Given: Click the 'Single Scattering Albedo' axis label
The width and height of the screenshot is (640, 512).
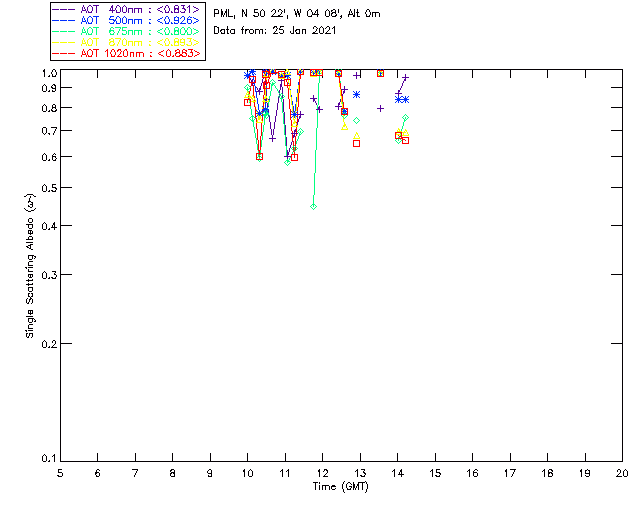Looking at the screenshot, I should (x=30, y=266).
